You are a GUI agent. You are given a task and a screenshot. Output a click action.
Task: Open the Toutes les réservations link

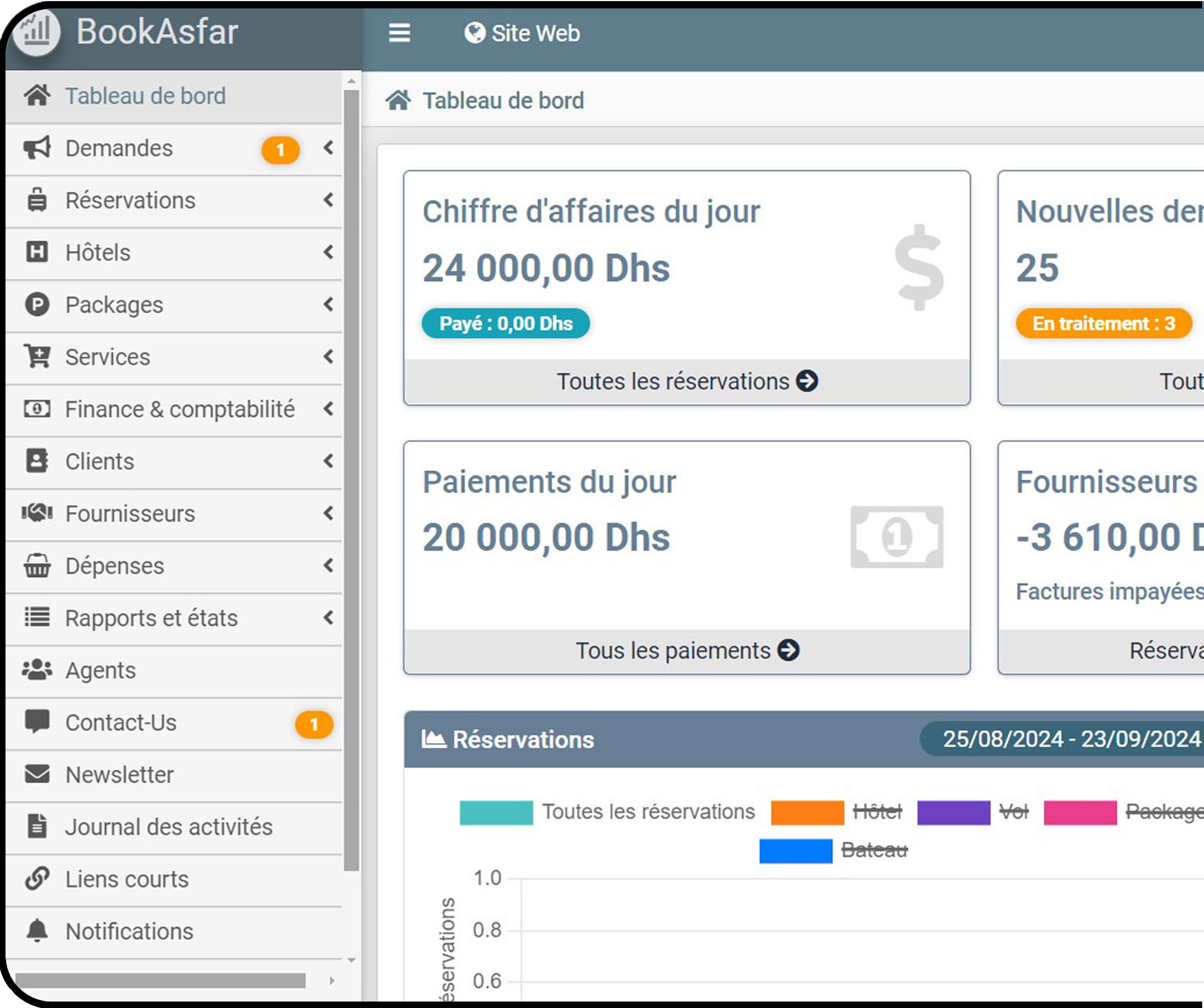[x=686, y=382]
